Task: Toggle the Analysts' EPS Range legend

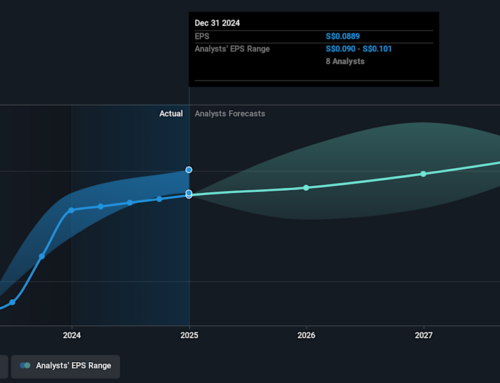Action: (x=65, y=366)
